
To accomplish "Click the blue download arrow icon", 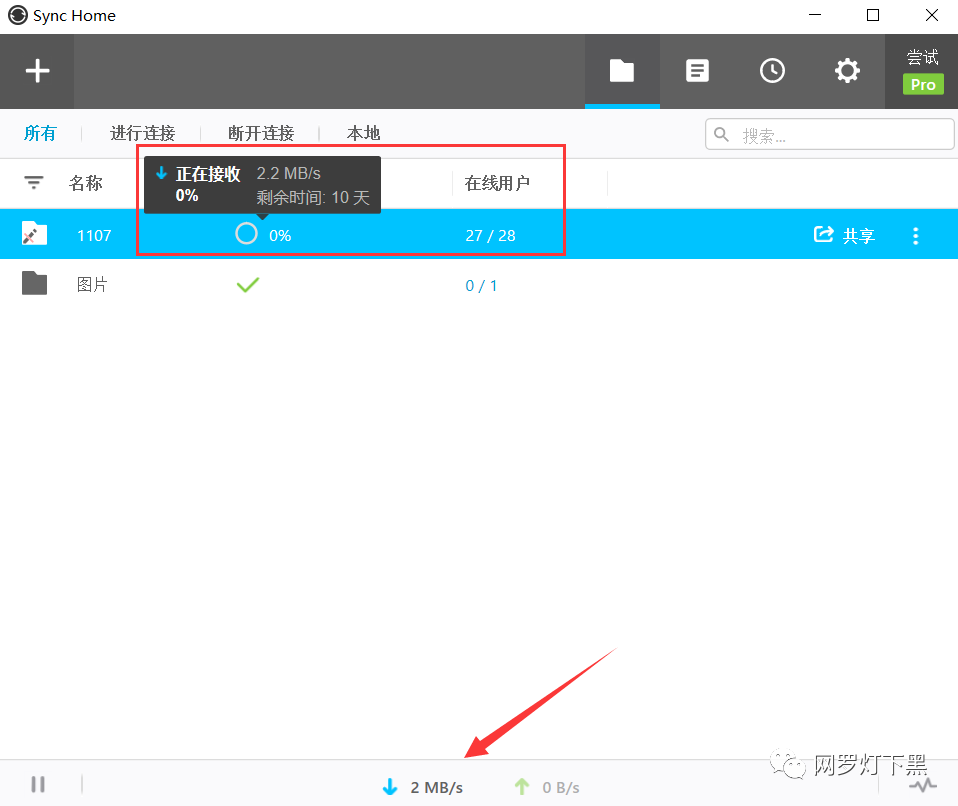I will pos(390,786).
